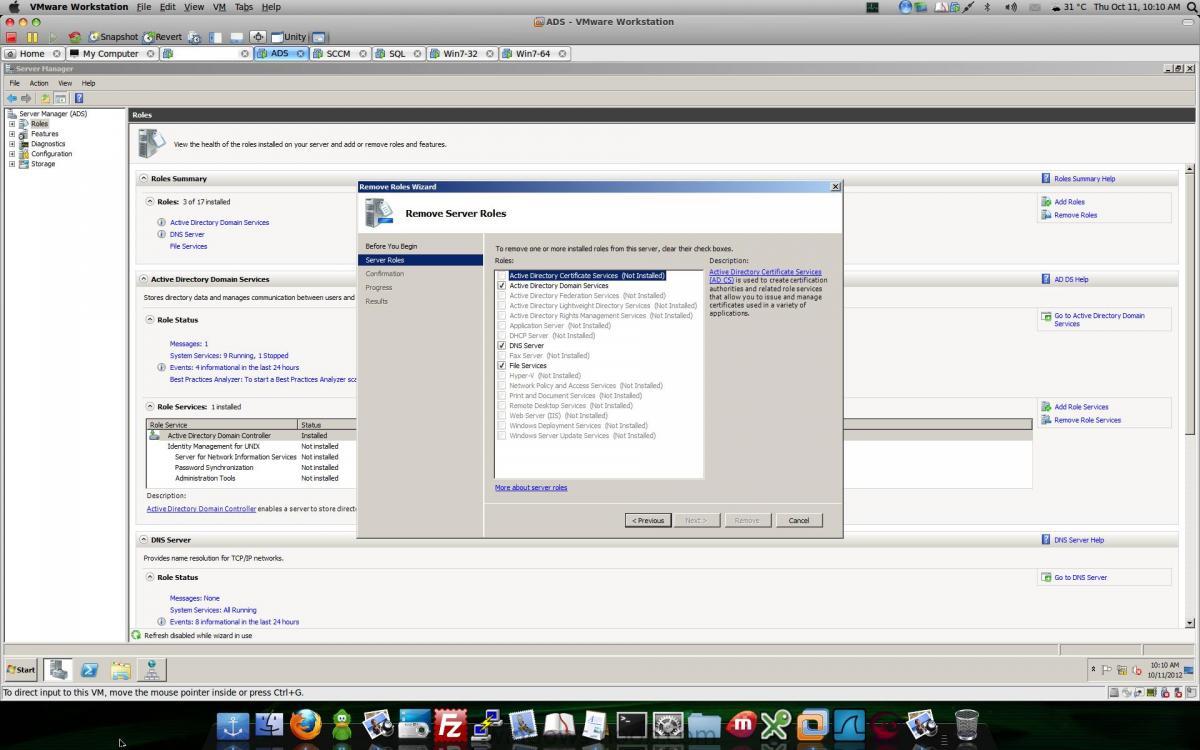Collapse the DNS Server section
Screen dimensions: 1200x750
[143, 540]
